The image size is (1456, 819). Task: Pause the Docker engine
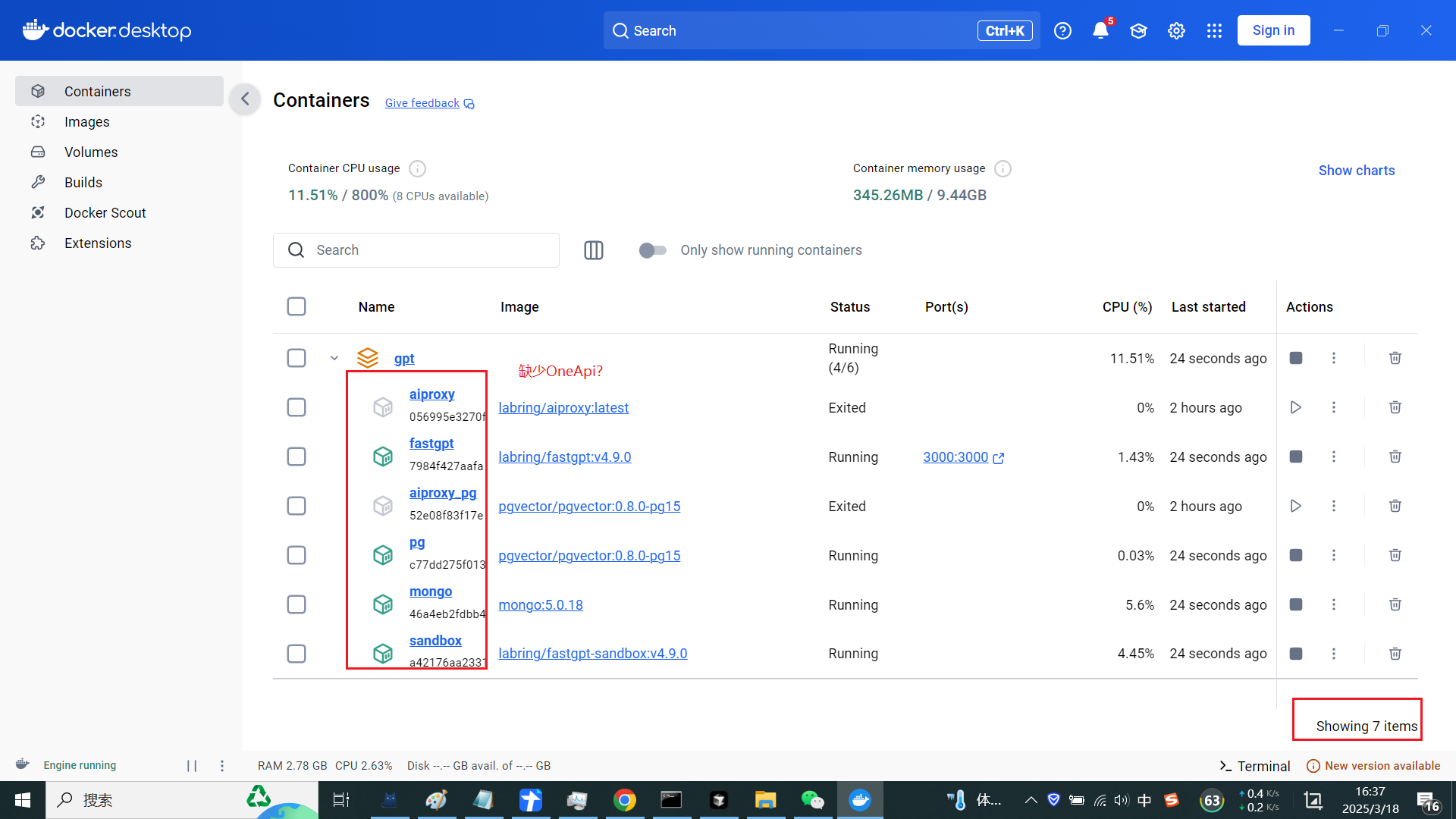(192, 766)
